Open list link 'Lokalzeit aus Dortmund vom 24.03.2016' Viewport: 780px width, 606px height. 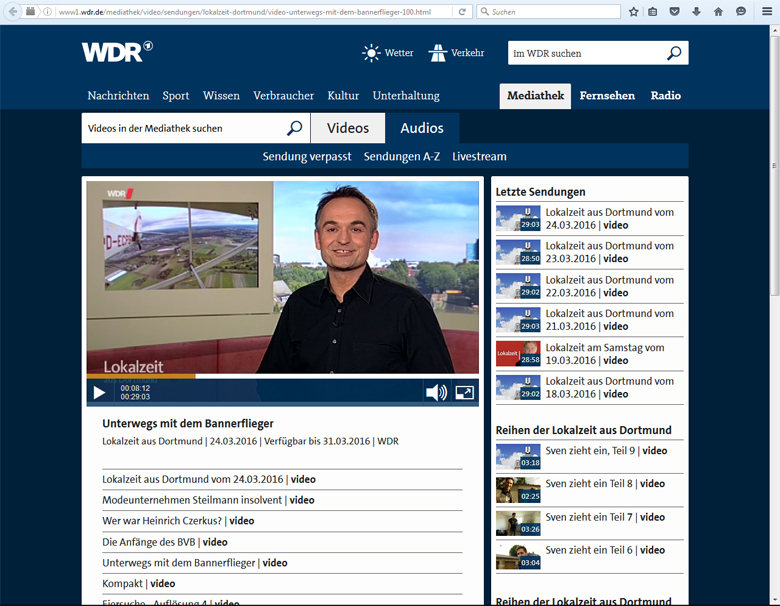click(x=209, y=479)
